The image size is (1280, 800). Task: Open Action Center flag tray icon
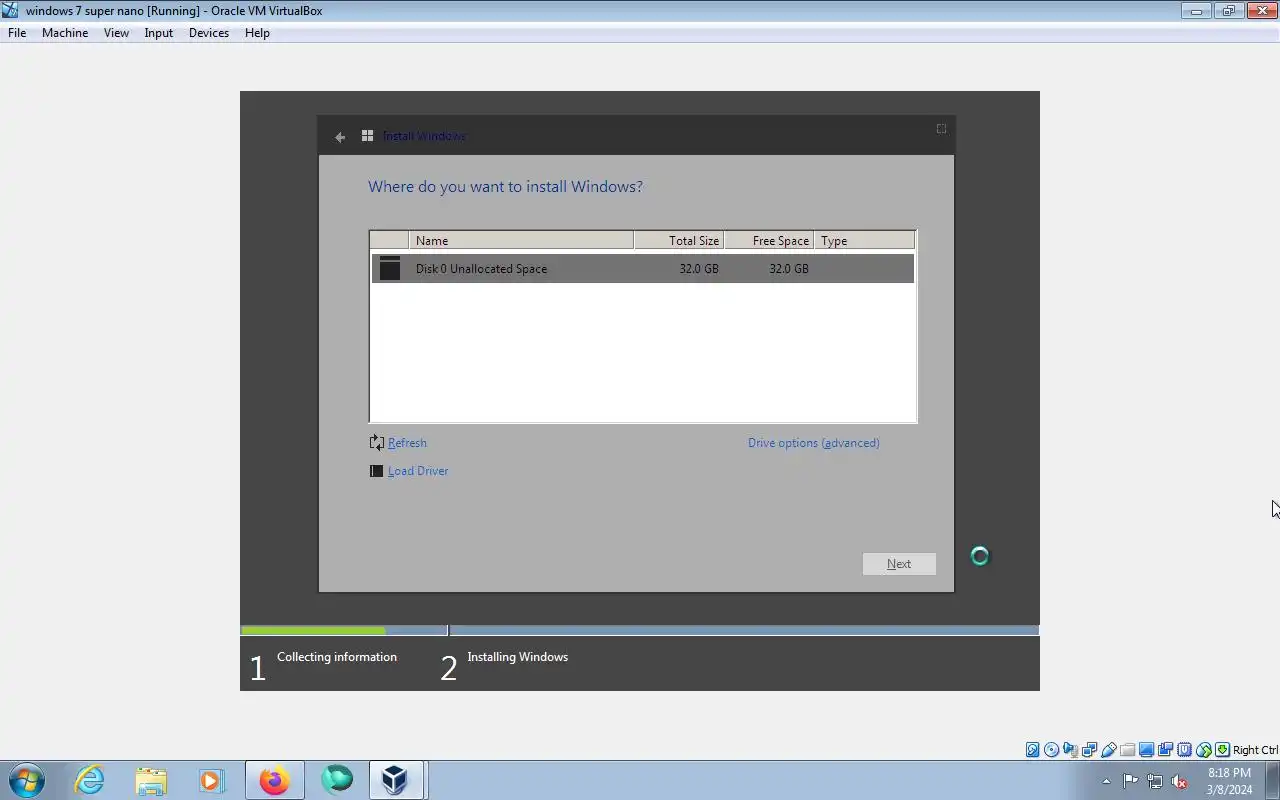tap(1130, 781)
